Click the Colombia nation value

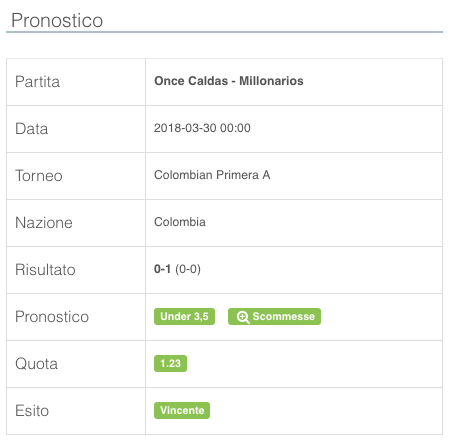(x=180, y=222)
